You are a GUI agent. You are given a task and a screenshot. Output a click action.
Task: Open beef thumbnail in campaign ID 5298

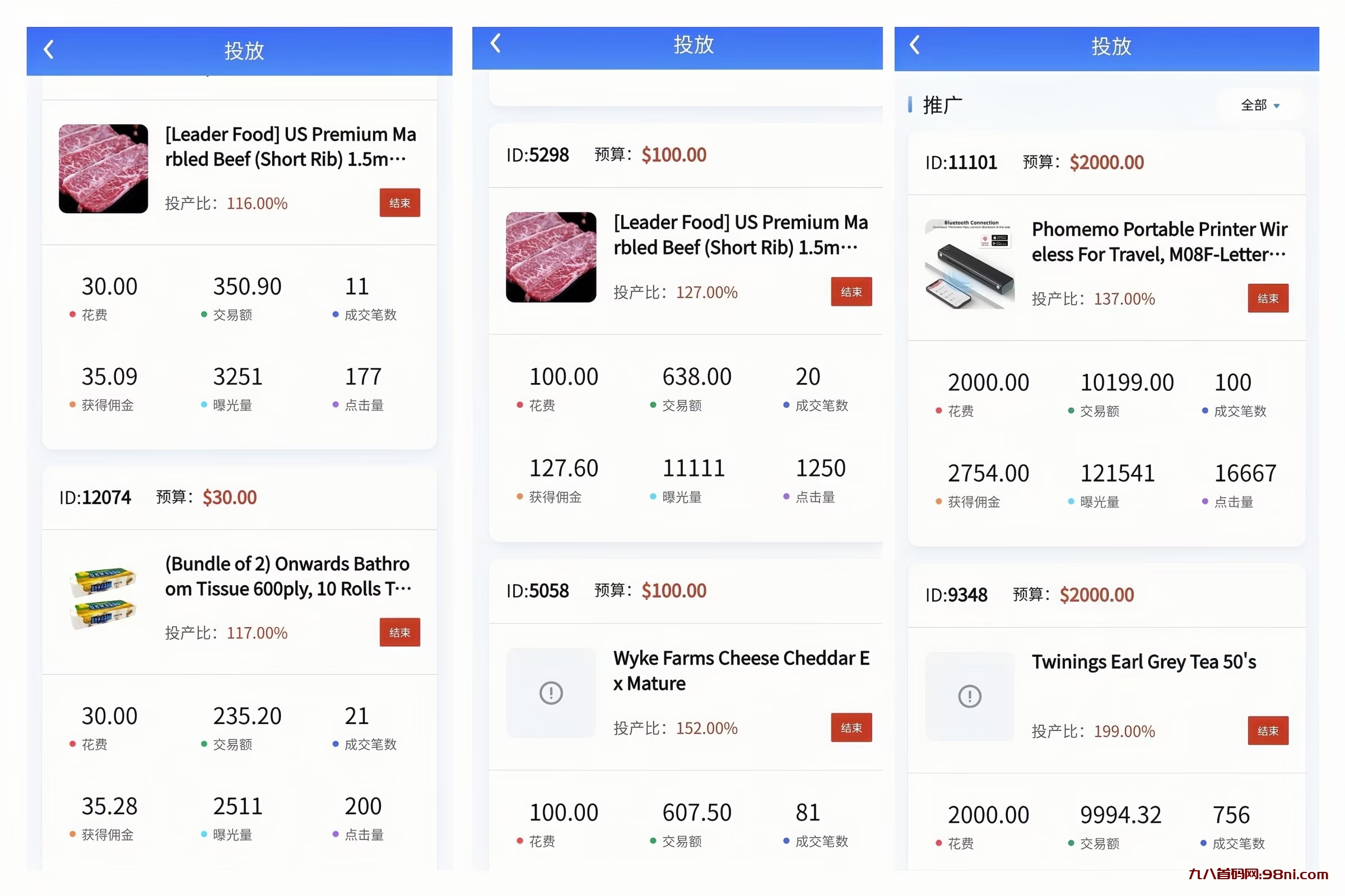[551, 257]
